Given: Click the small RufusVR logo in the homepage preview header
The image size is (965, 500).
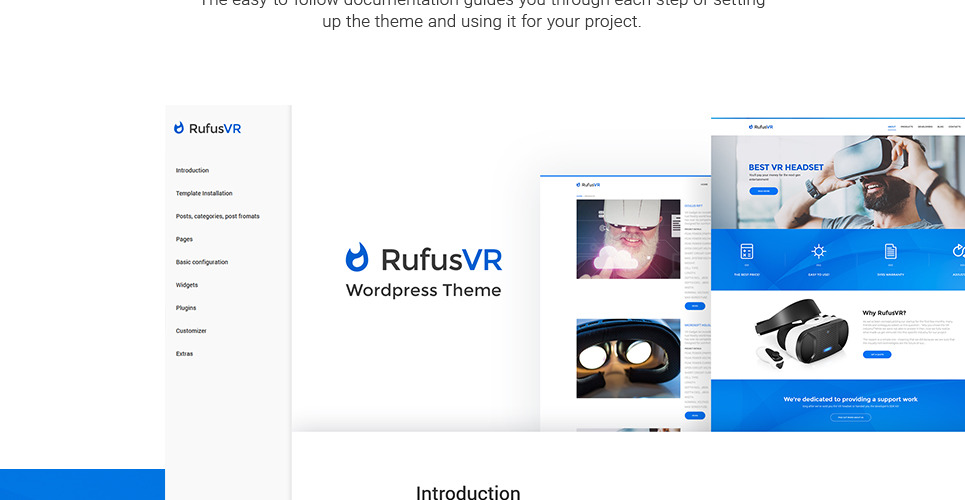Looking at the screenshot, I should tap(758, 127).
